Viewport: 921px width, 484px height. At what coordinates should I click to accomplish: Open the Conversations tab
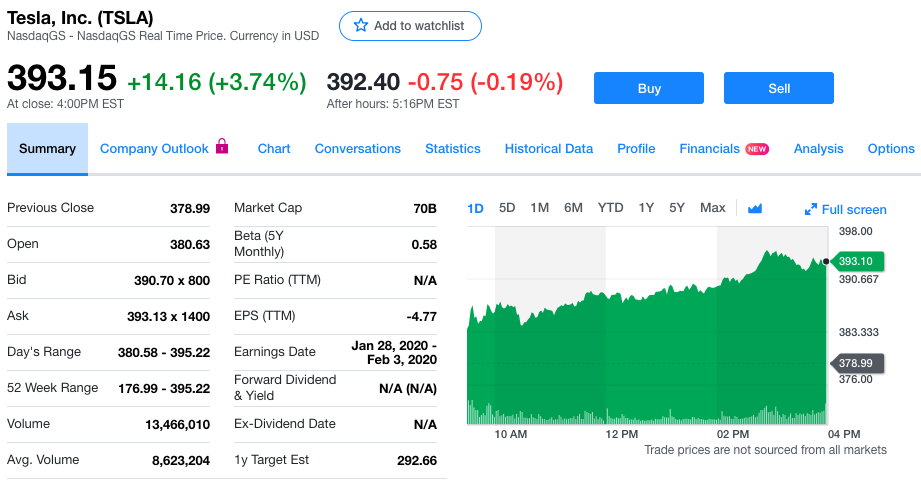coord(357,149)
